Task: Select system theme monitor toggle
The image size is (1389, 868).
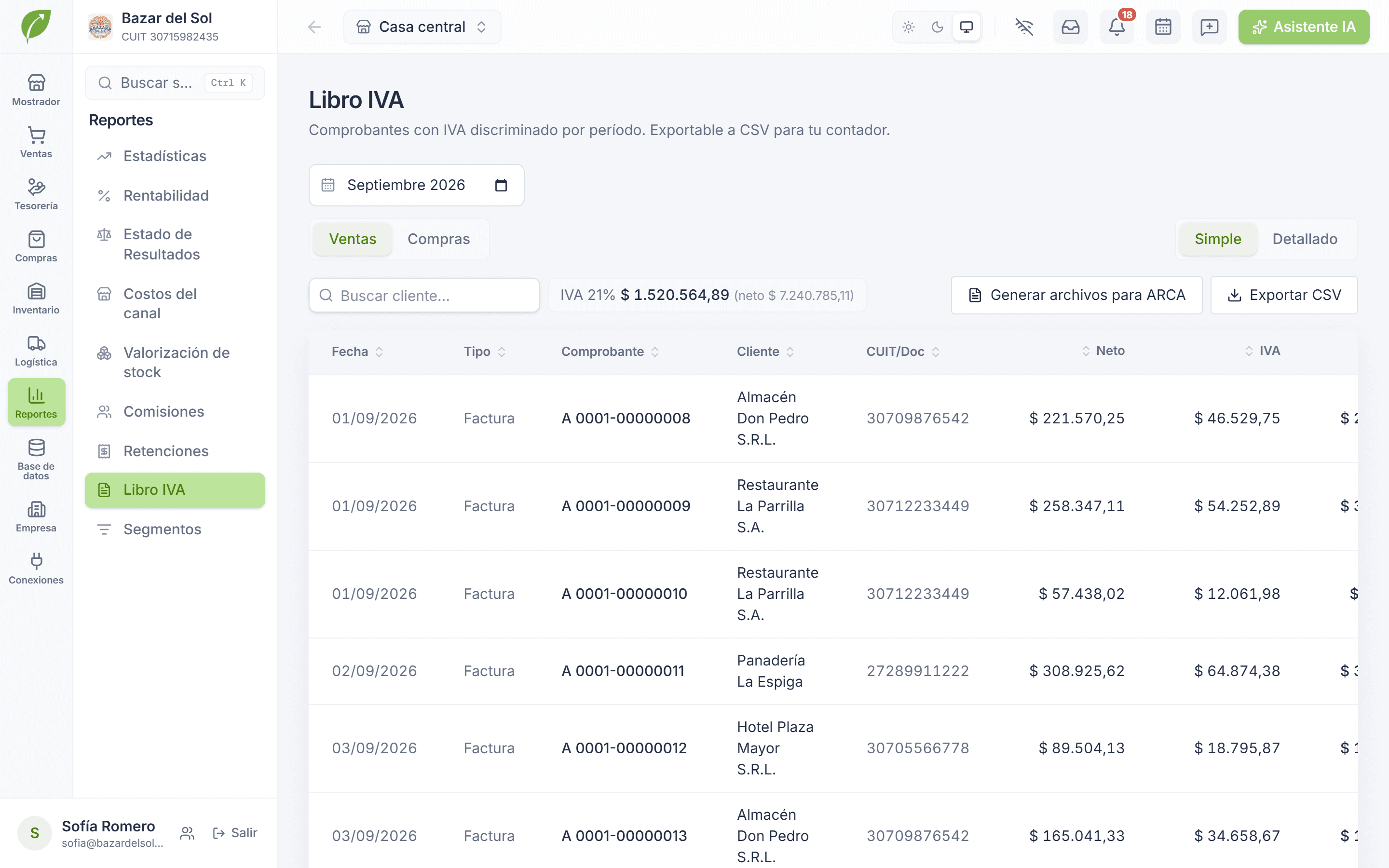Action: [x=967, y=27]
